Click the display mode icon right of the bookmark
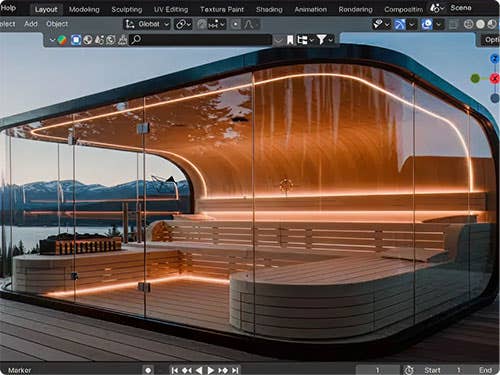This screenshot has height=375, width=500. click(x=302, y=40)
